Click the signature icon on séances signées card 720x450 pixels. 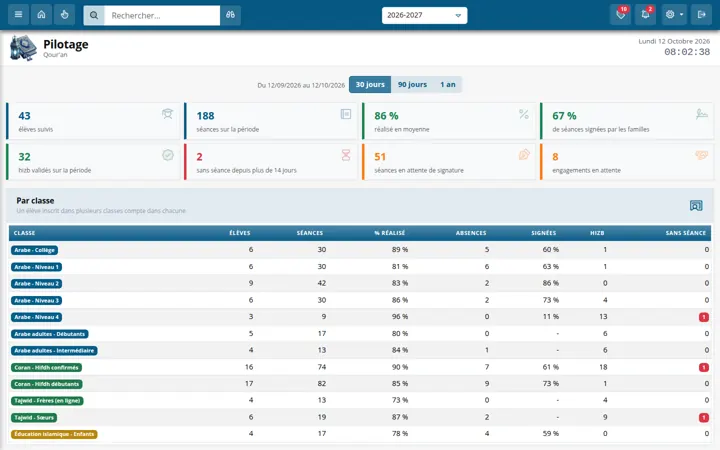pos(702,114)
